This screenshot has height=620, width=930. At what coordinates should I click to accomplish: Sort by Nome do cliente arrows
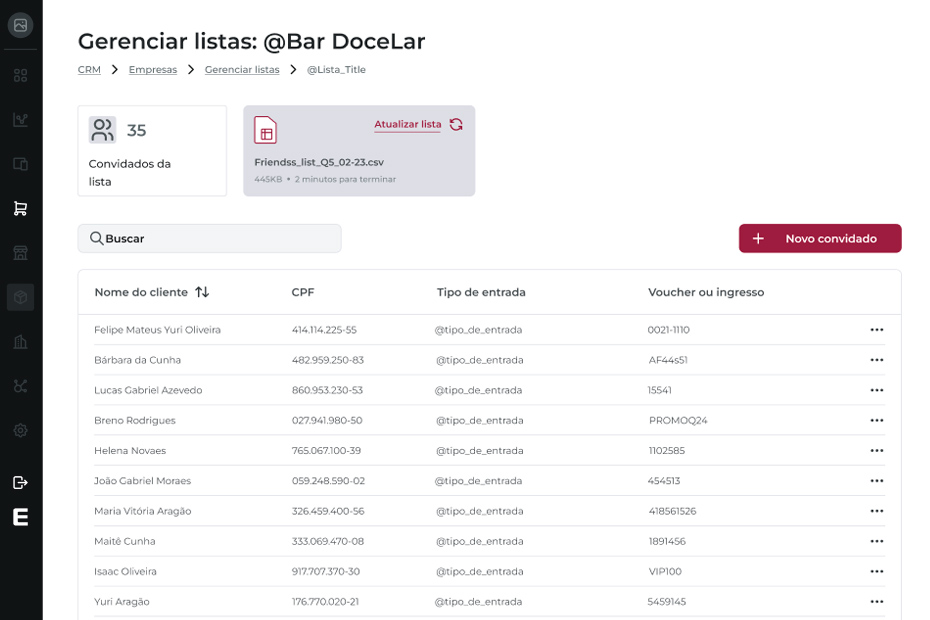pos(202,292)
